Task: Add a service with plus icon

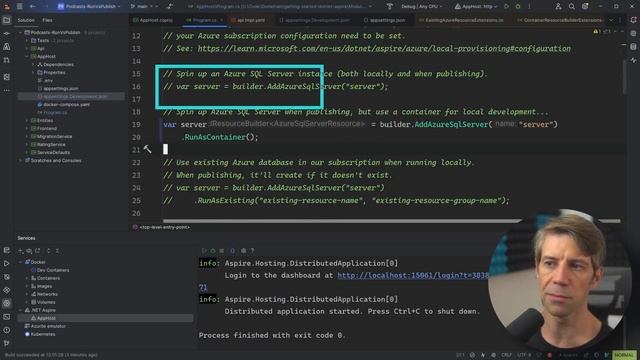Action: 20,251
